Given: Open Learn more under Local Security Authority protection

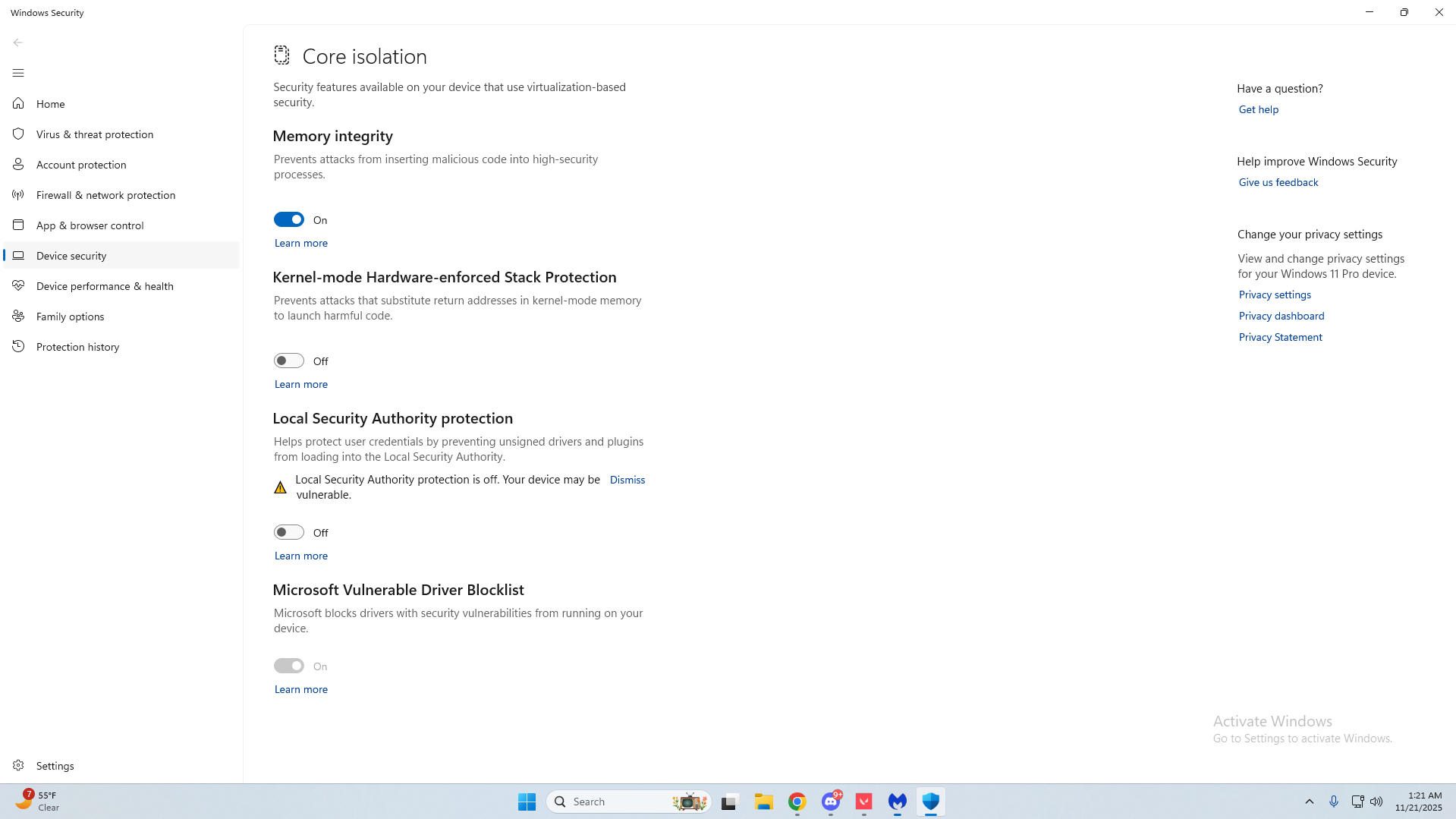Looking at the screenshot, I should coord(301,556).
